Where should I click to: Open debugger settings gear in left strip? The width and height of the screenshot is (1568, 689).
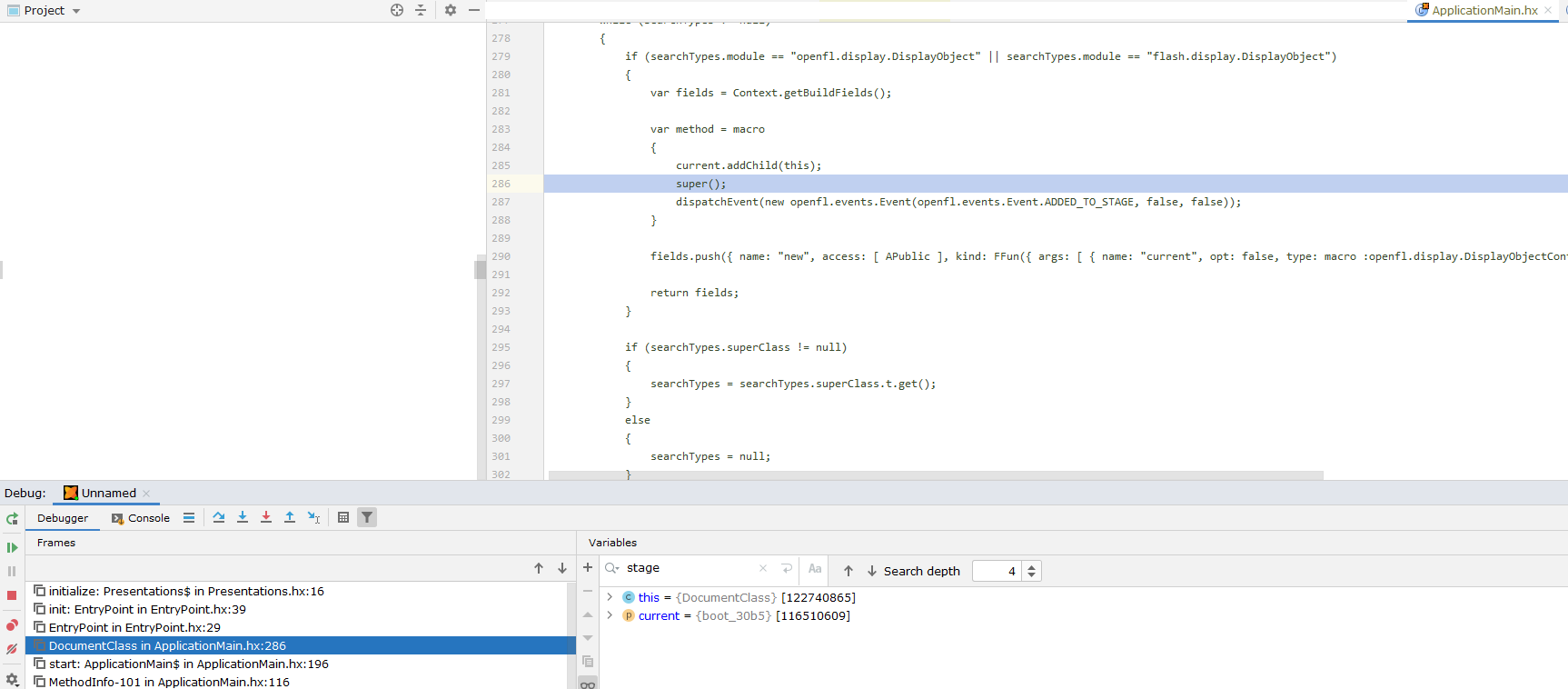coord(12,679)
